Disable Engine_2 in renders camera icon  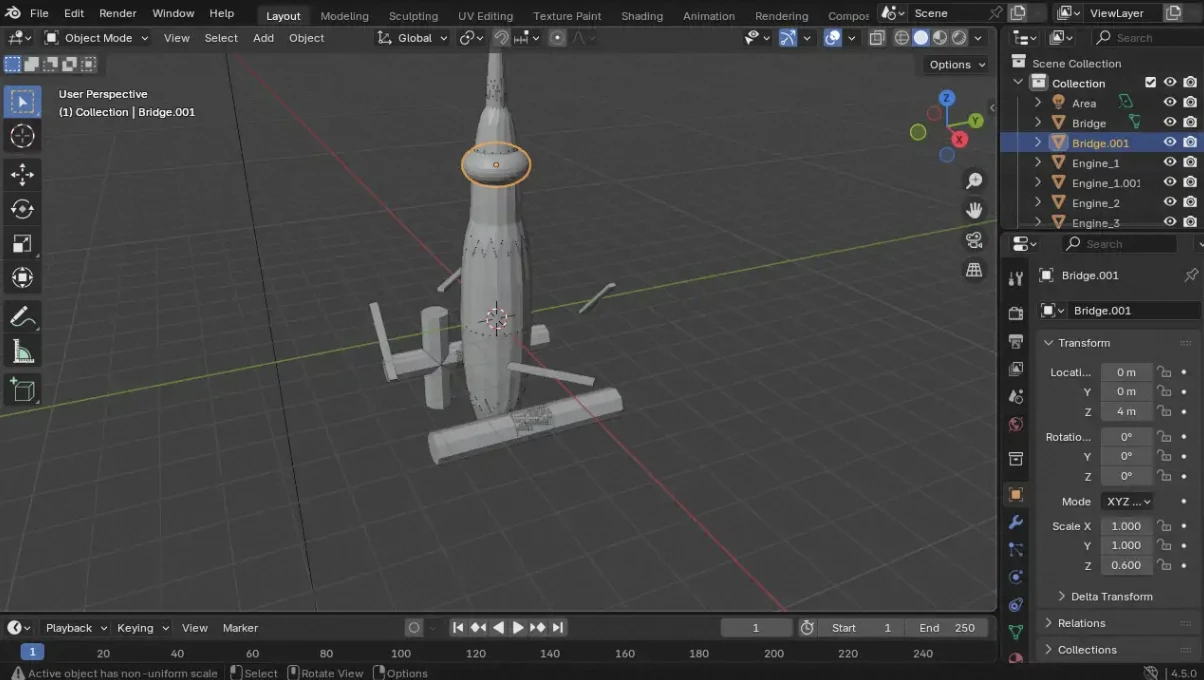[1190, 202]
